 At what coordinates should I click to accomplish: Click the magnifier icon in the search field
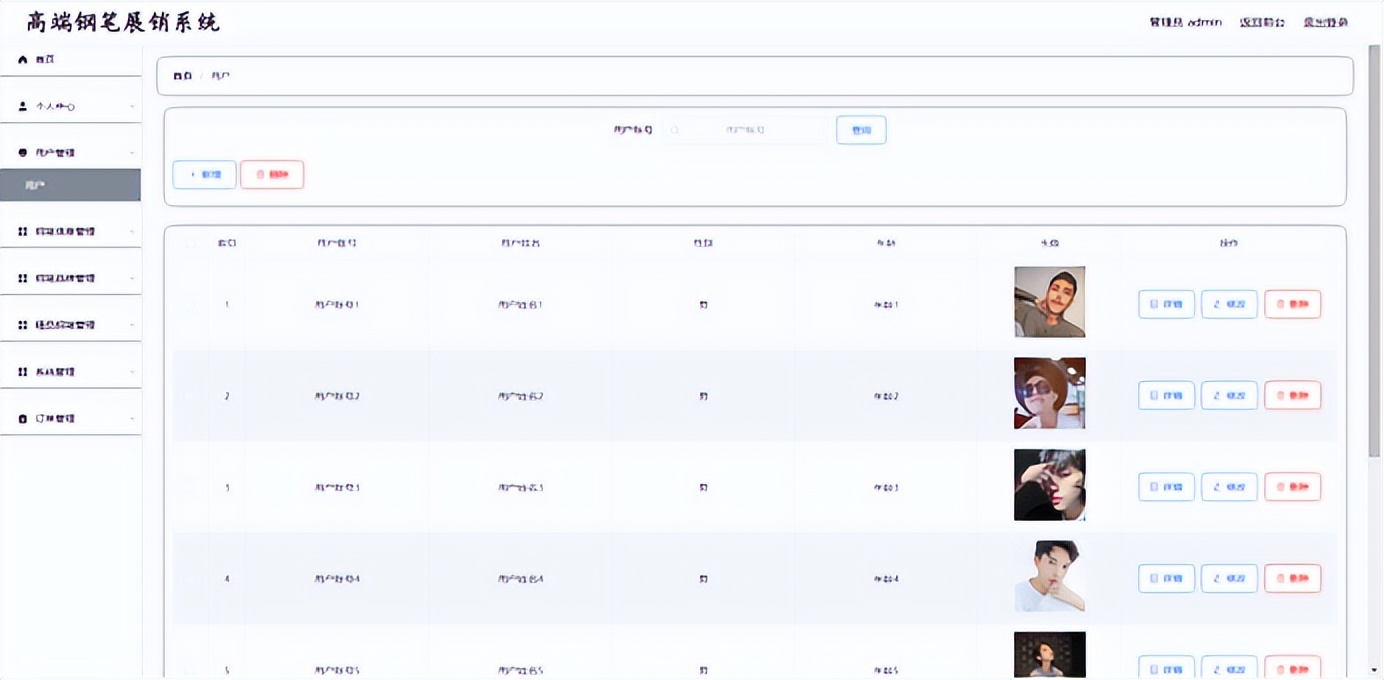click(676, 130)
